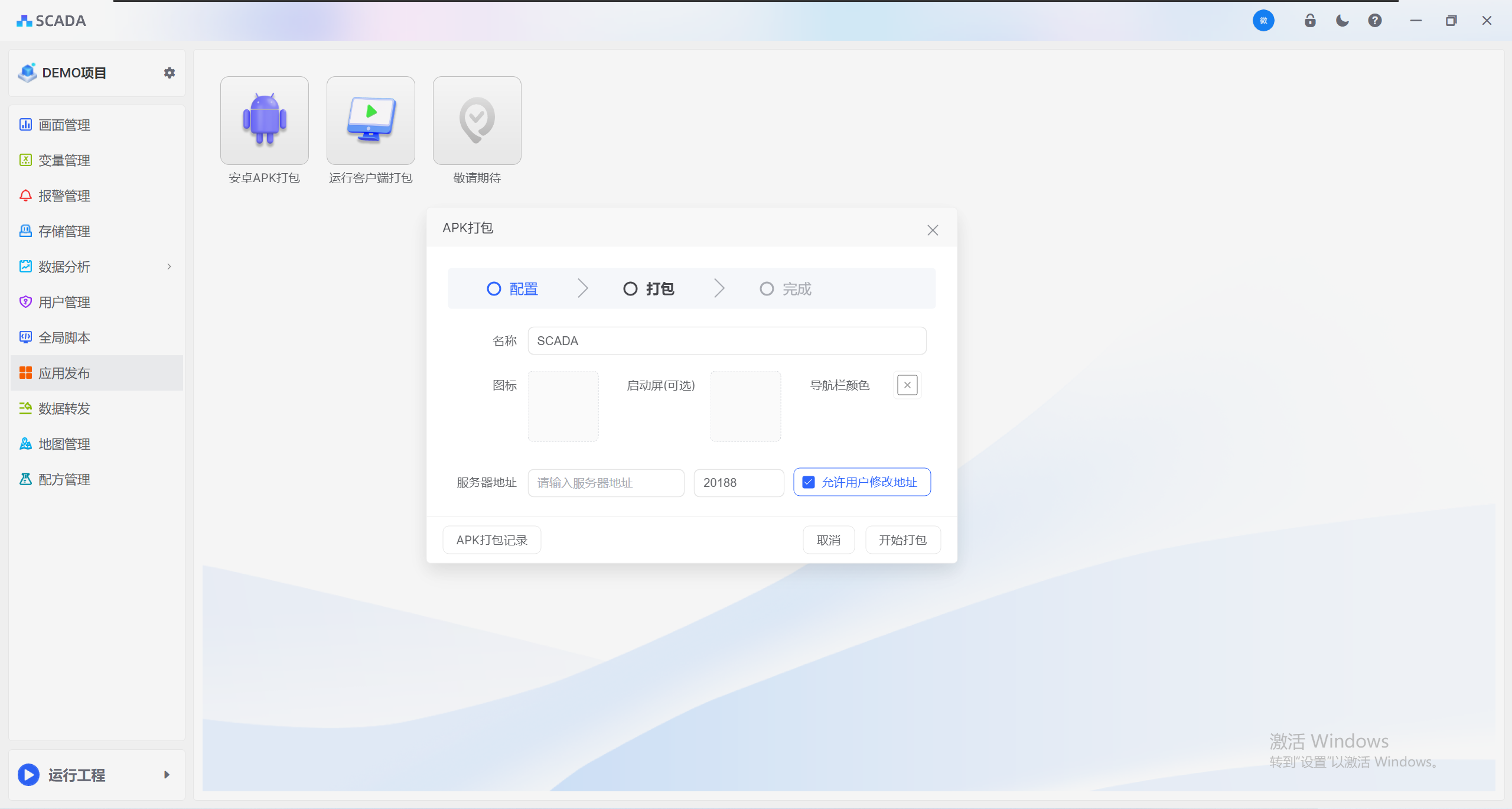The width and height of the screenshot is (1512, 809).
Task: Click the server address input field
Action: (605, 483)
